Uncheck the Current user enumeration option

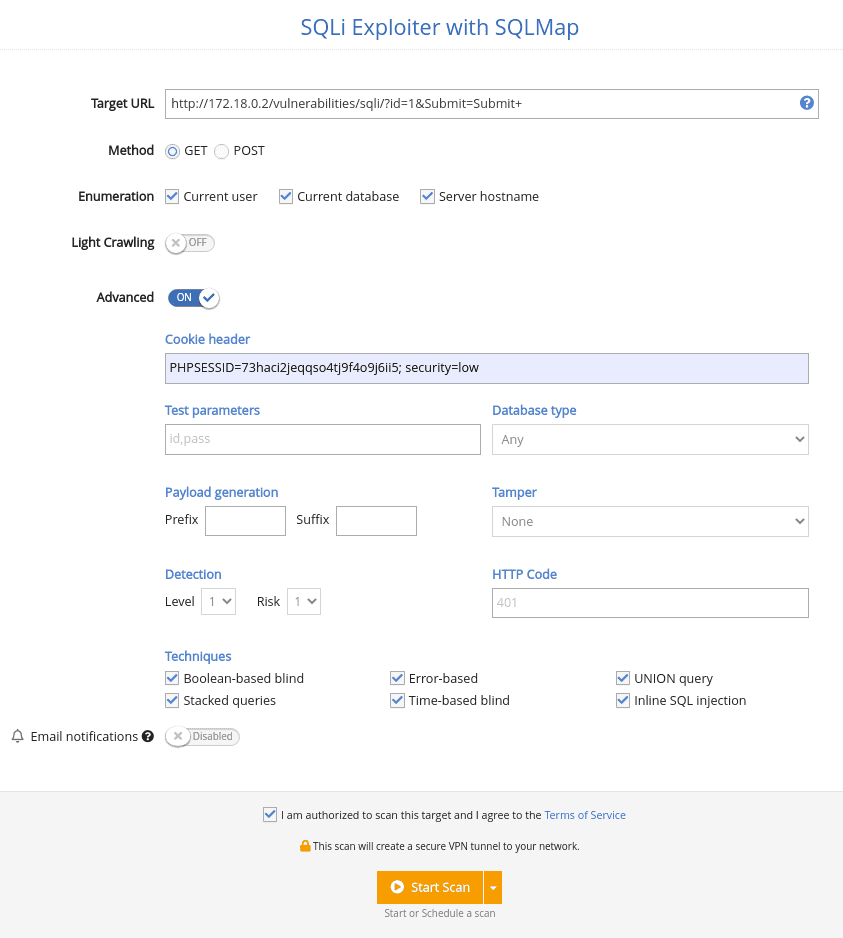point(171,196)
